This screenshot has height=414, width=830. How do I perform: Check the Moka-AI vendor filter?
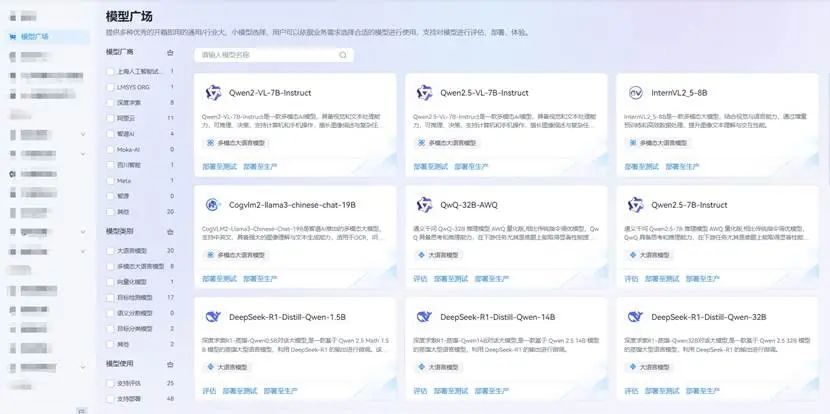tap(110, 149)
